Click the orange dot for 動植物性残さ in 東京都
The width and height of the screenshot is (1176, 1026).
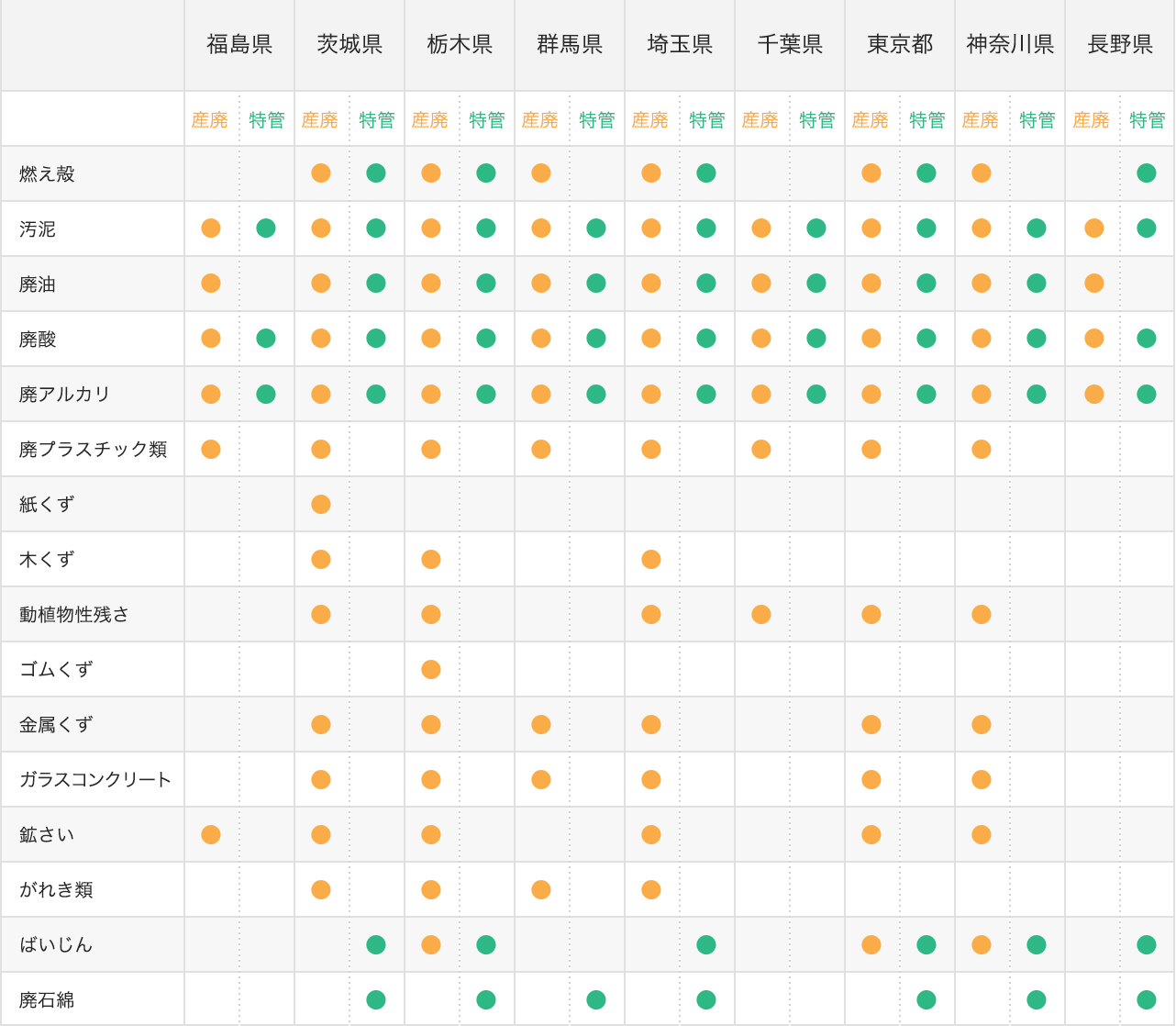[x=871, y=614]
